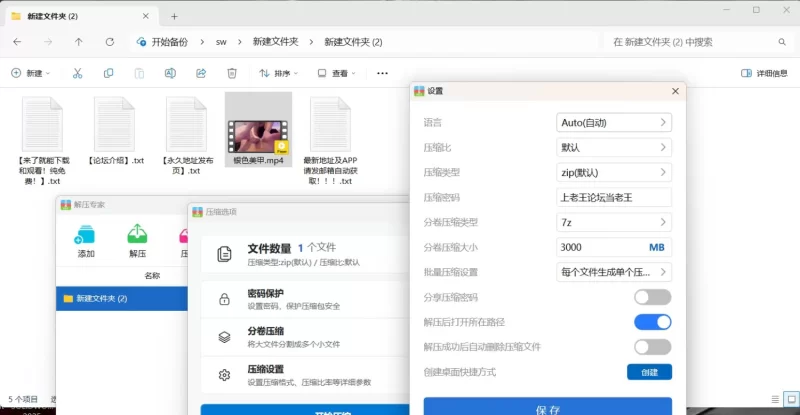Image resolution: width=800 pixels, height=415 pixels.
Task: Click the Cut scissors icon
Action: point(78,74)
